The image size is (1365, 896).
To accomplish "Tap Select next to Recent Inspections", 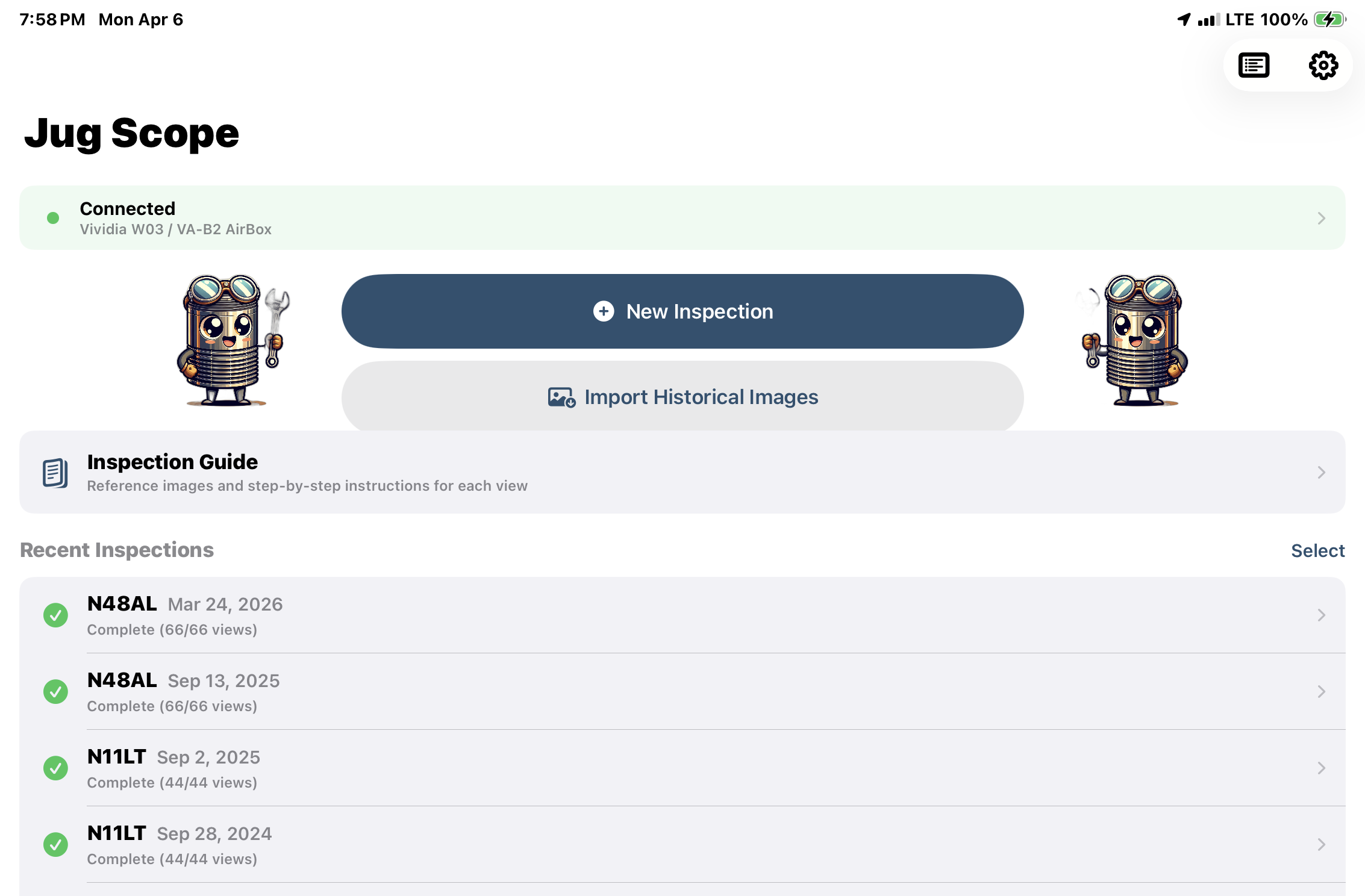I will pyautogui.click(x=1317, y=550).
